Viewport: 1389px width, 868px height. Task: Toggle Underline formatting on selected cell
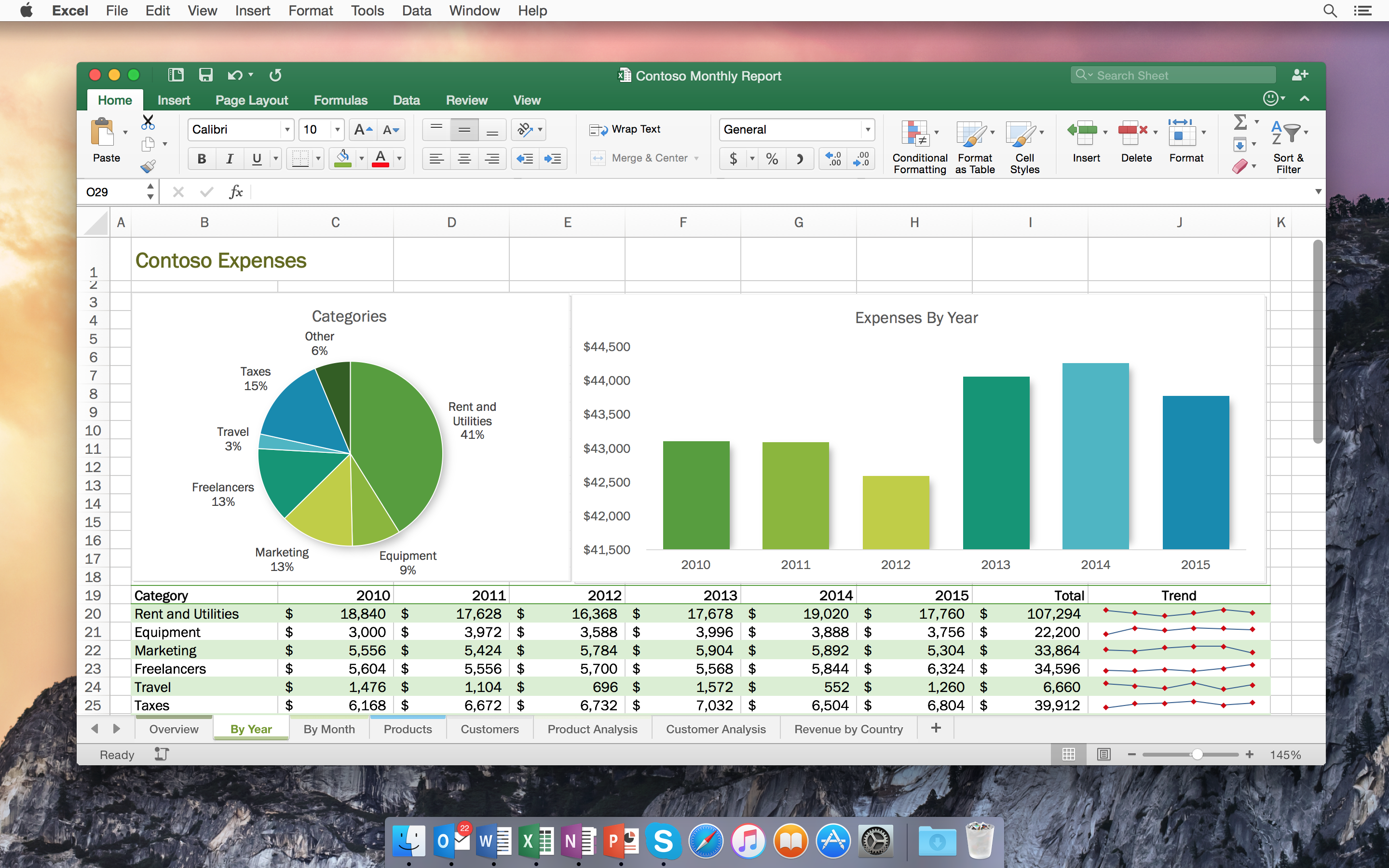[256, 158]
